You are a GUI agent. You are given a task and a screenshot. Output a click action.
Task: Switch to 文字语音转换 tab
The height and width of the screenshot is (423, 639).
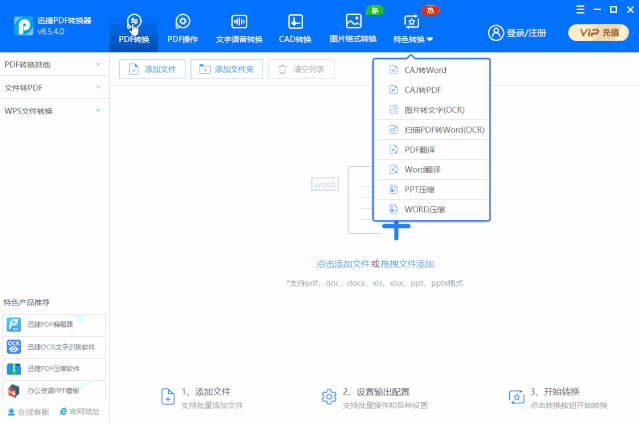[239, 28]
